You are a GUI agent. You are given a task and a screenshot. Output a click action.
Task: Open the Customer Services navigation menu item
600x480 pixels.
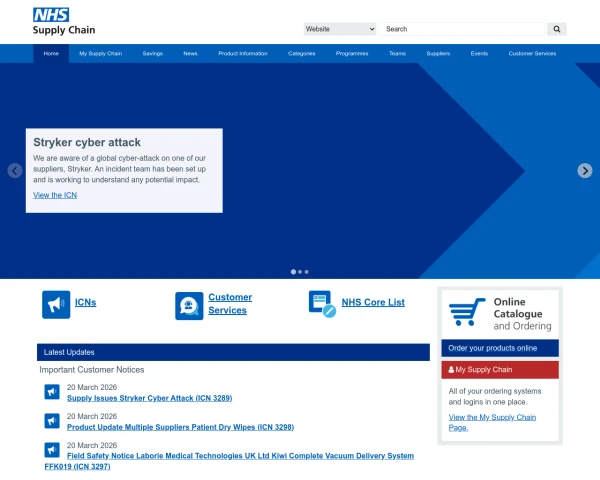tap(532, 54)
